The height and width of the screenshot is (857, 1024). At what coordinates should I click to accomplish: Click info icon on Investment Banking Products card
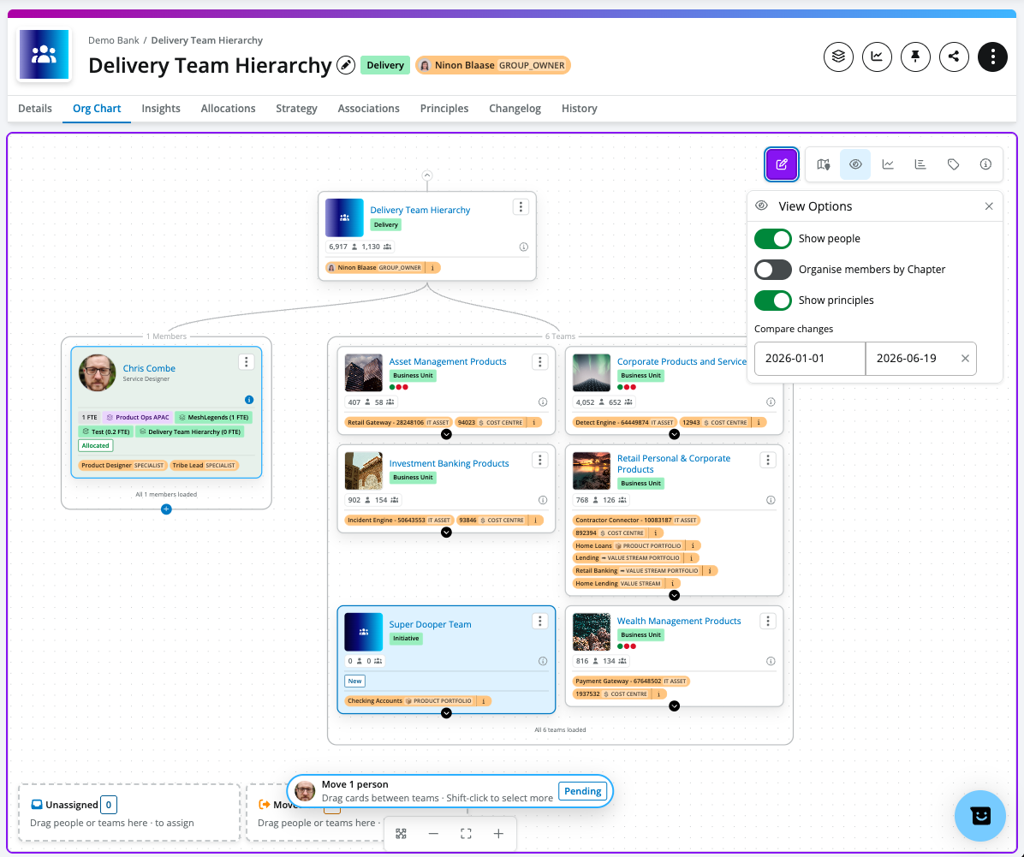pyautogui.click(x=543, y=500)
